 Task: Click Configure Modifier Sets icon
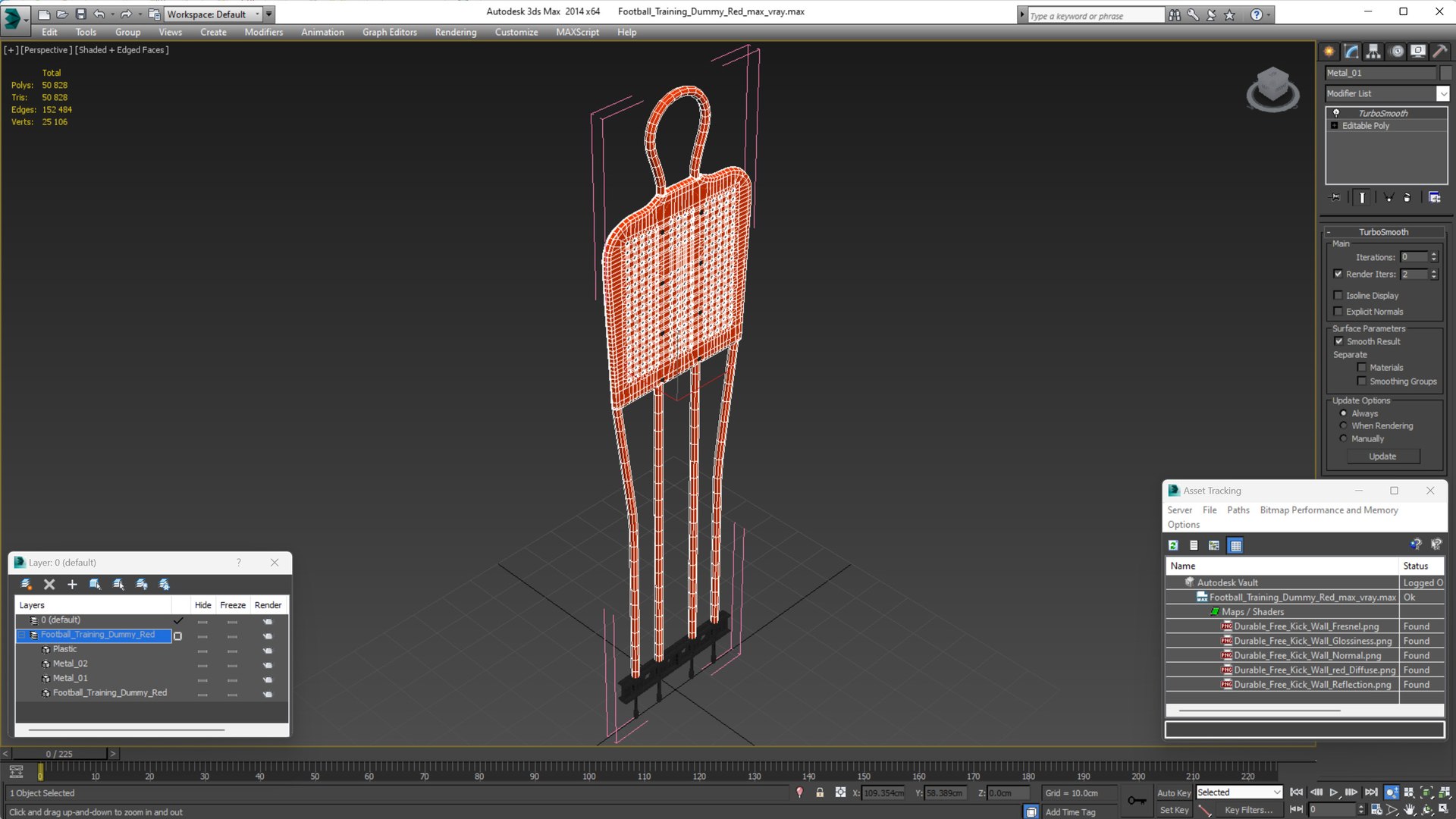coord(1434,197)
